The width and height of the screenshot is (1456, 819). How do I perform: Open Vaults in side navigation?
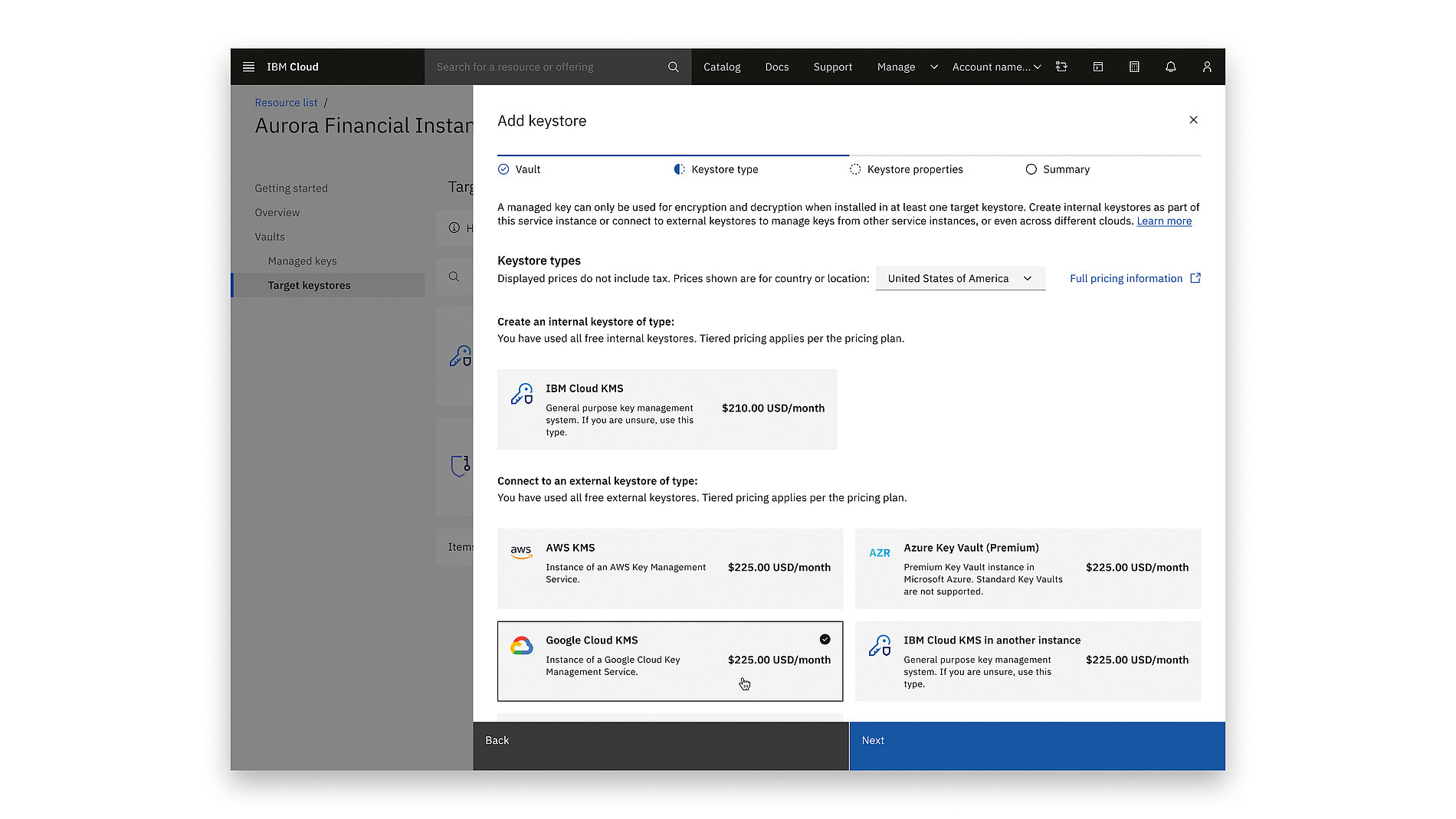coord(270,237)
